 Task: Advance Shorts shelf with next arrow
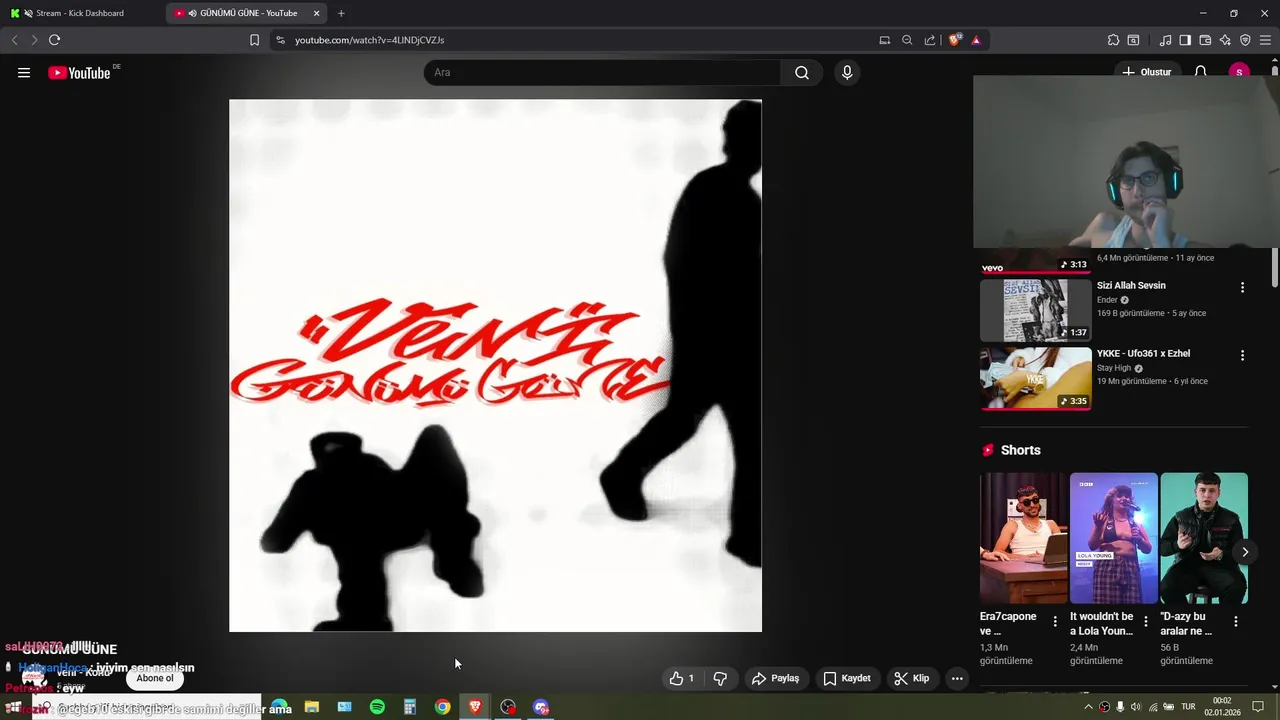tap(1245, 552)
